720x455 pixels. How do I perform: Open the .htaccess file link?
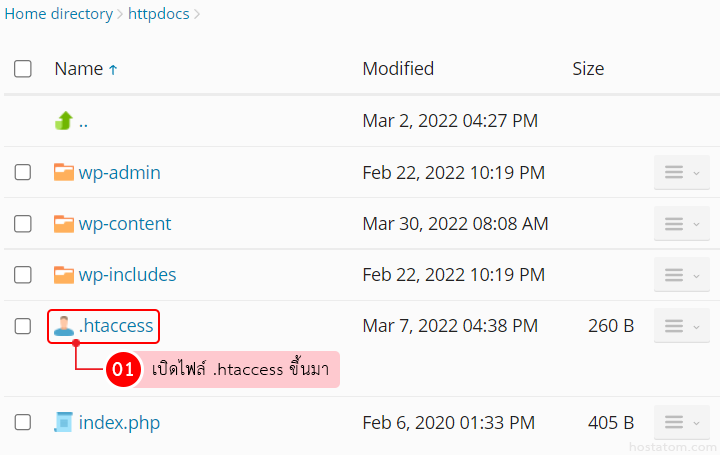click(x=116, y=325)
